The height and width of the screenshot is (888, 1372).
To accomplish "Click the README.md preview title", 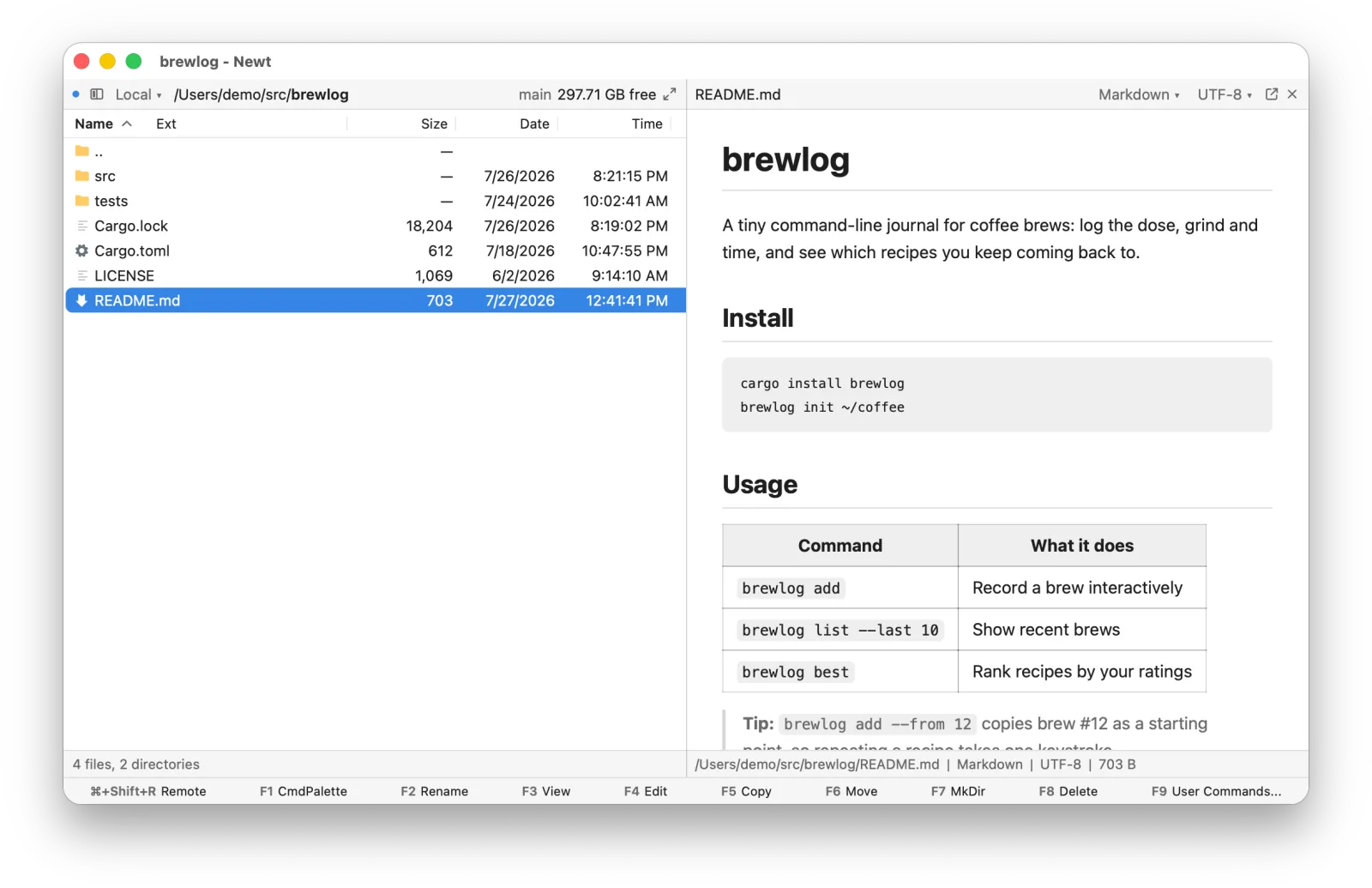I will coord(738,94).
